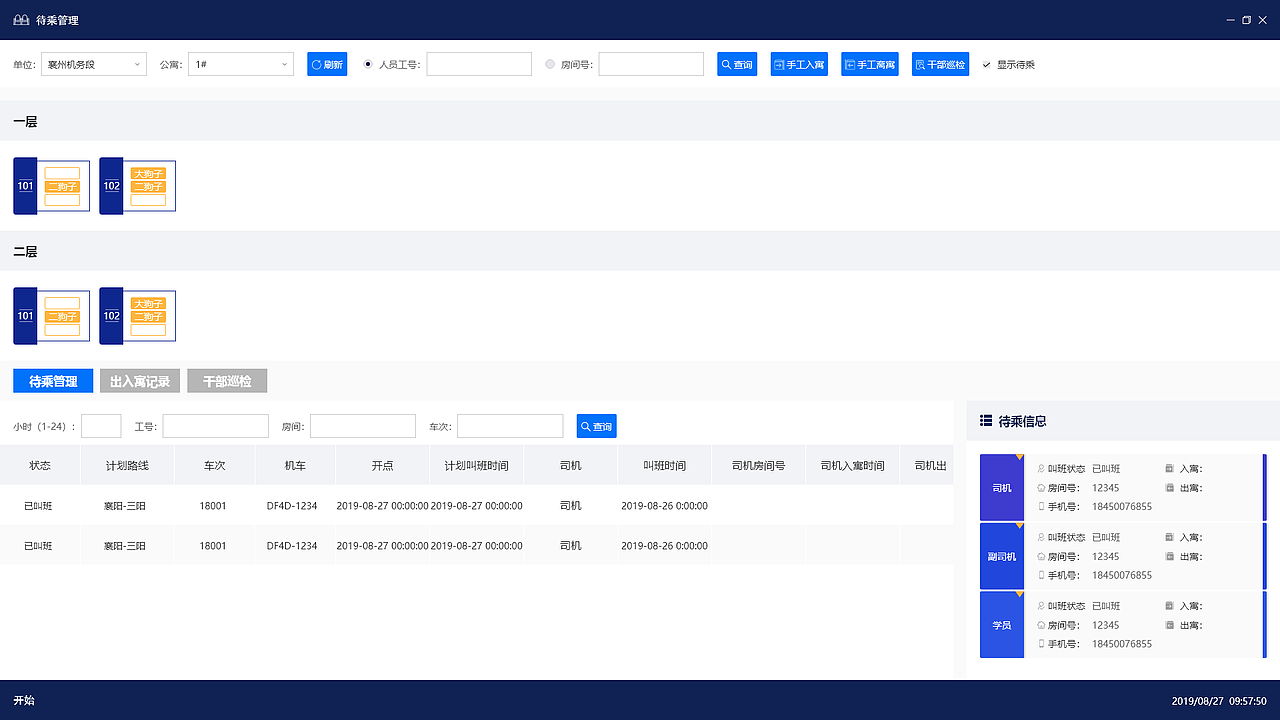Click the top toolbar 查询 search button

737,64
